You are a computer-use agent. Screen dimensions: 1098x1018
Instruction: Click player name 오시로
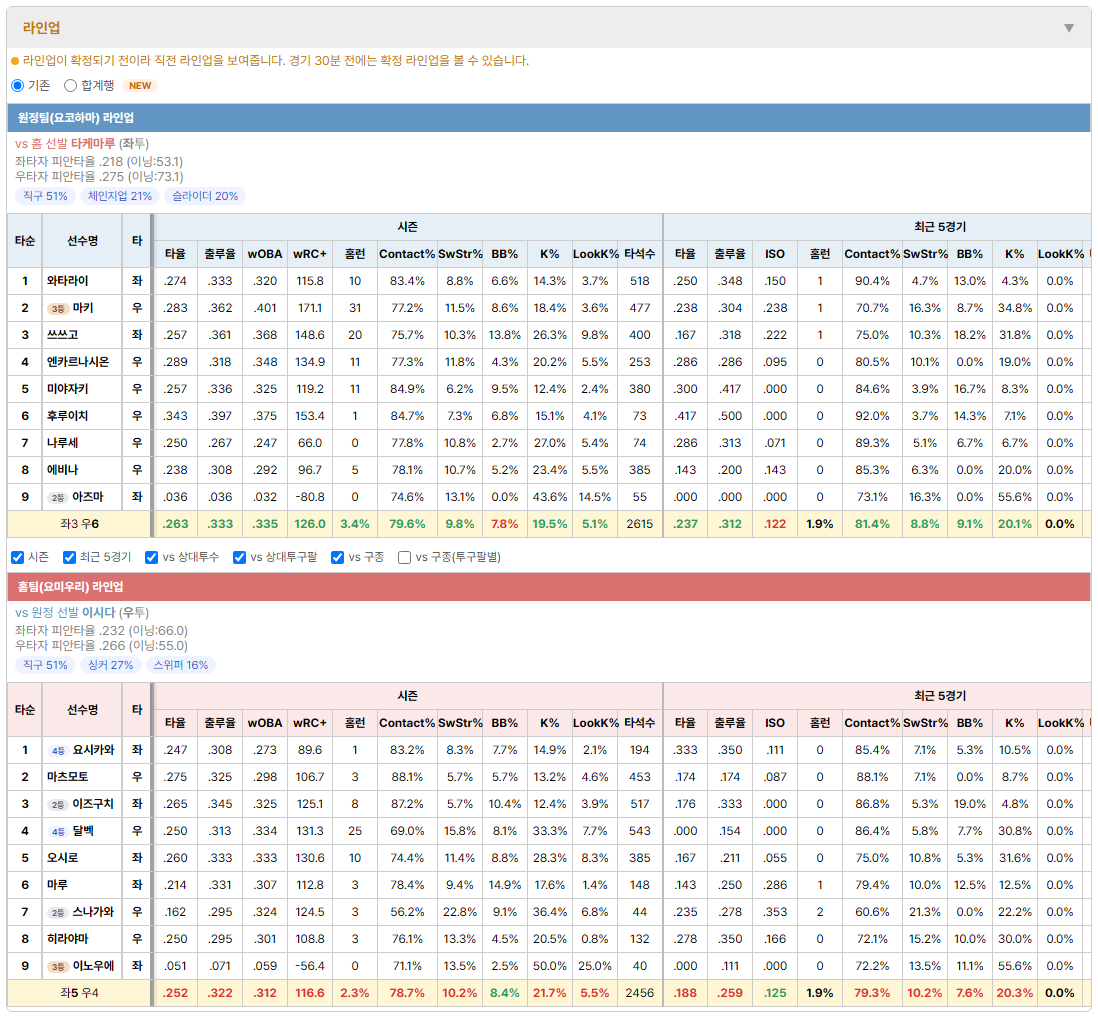coord(63,858)
